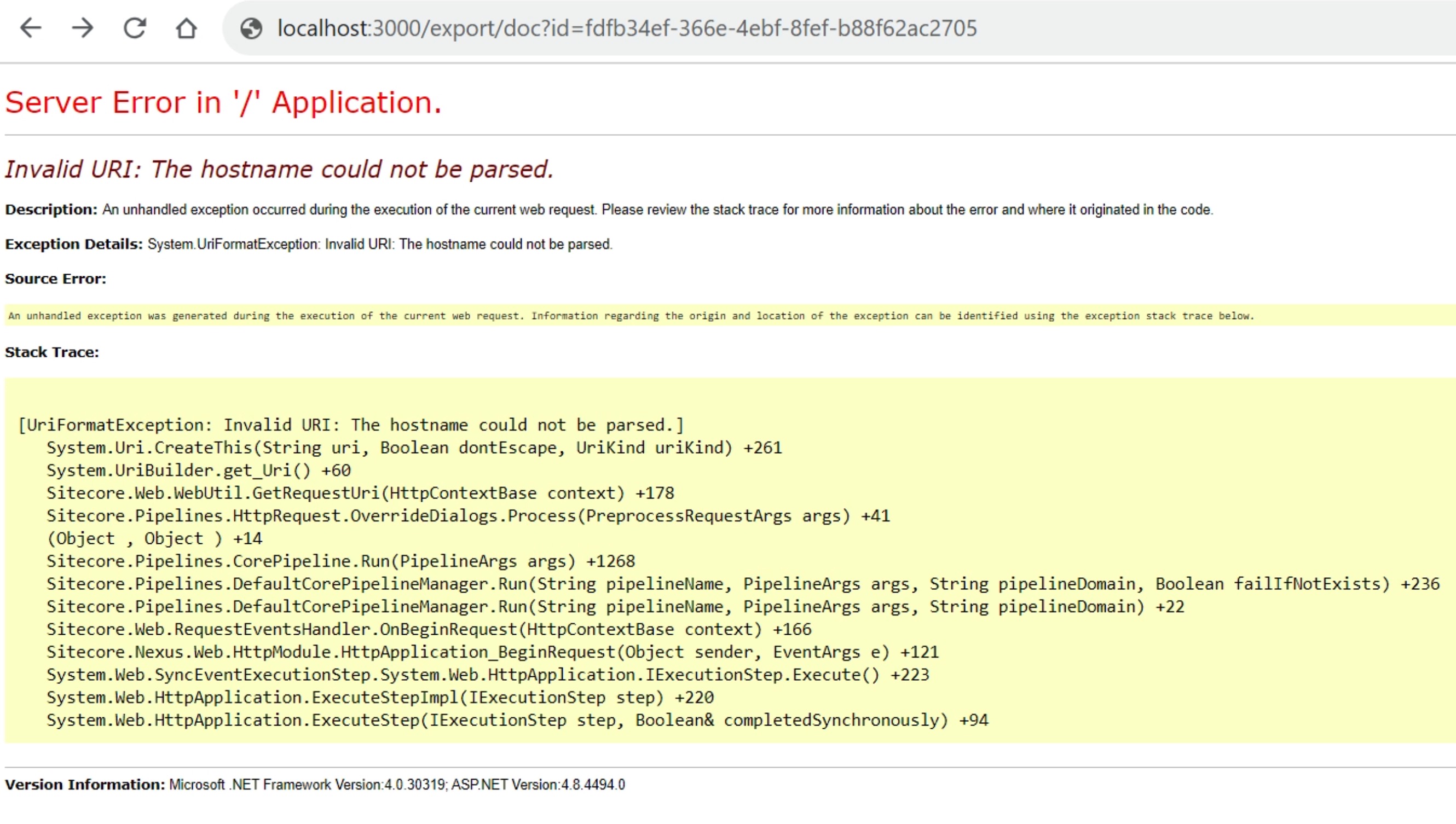This screenshot has height=824, width=1456.
Task: Click the 'Stack Trace:' label
Action: point(52,352)
